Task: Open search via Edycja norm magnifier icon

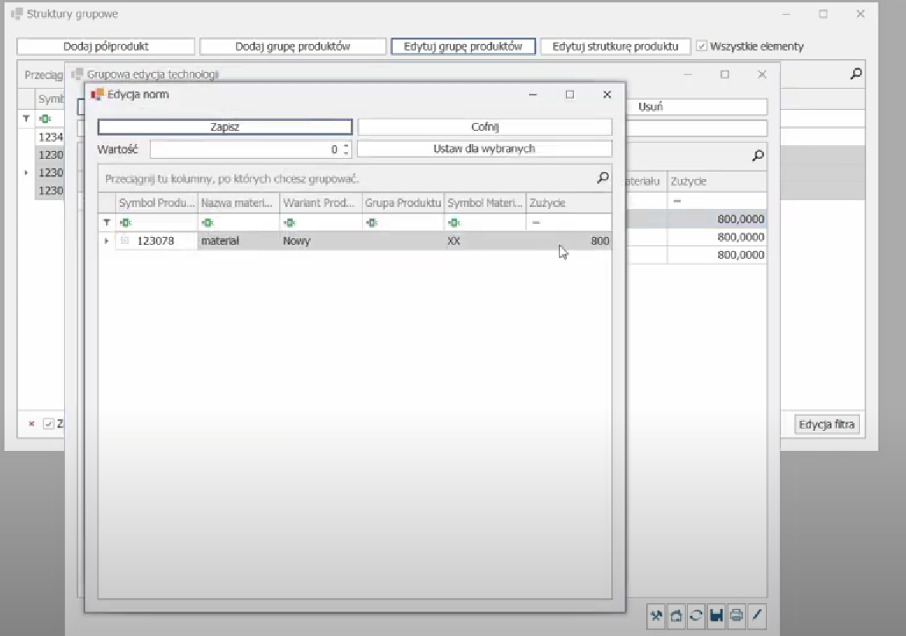Action: 602,178
